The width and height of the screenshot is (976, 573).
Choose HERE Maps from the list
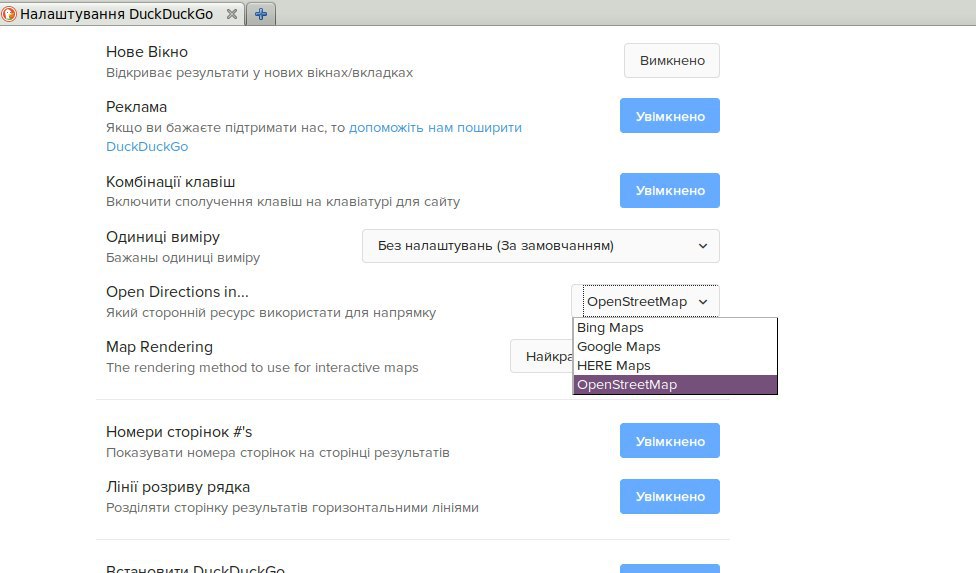click(x=675, y=365)
